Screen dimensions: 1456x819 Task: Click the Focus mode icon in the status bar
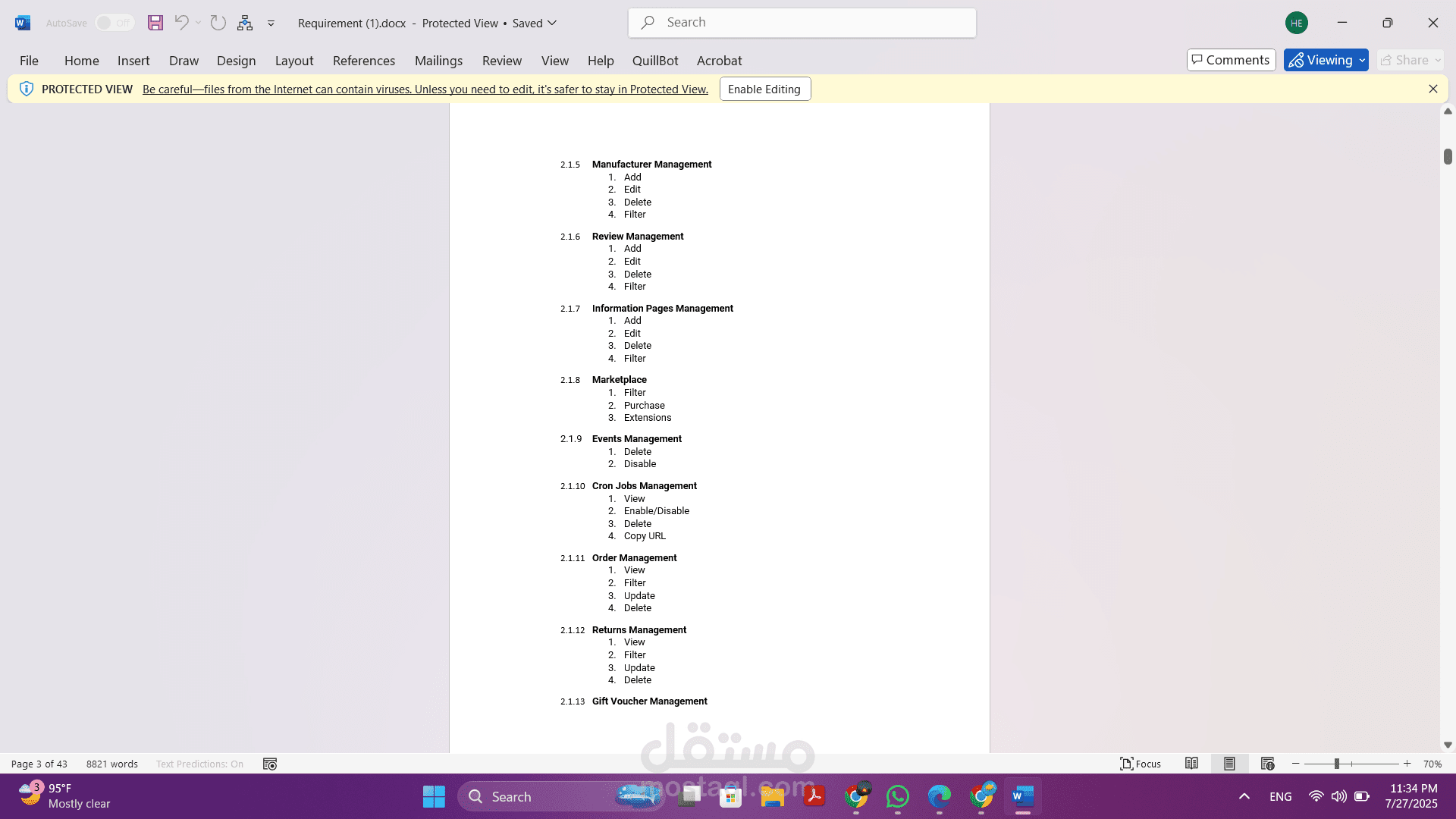(x=1141, y=764)
